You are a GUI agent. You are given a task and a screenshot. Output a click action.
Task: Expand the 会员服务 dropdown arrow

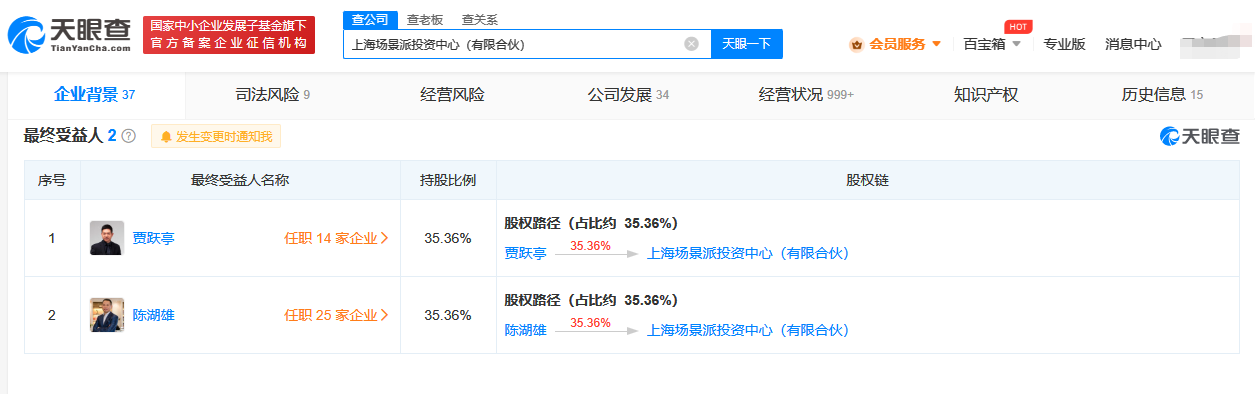click(x=936, y=44)
